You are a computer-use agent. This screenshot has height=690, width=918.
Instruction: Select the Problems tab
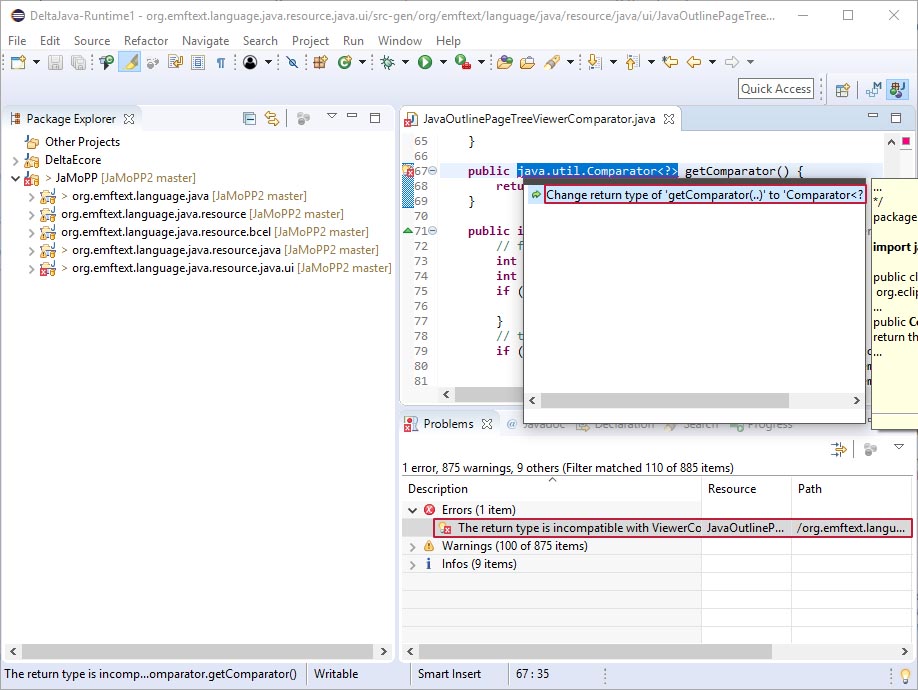pos(447,424)
